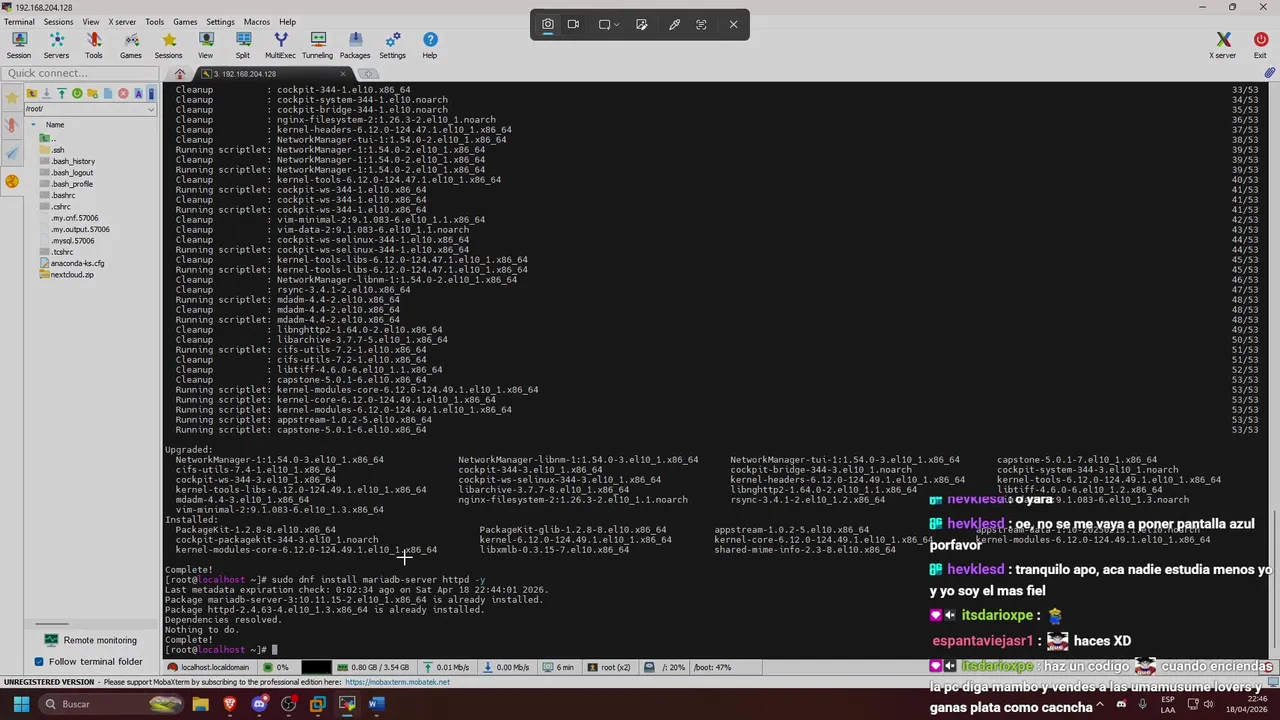Image resolution: width=1280 pixels, height=720 pixels.
Task: Delete selected file with red X icon
Action: click(x=123, y=93)
